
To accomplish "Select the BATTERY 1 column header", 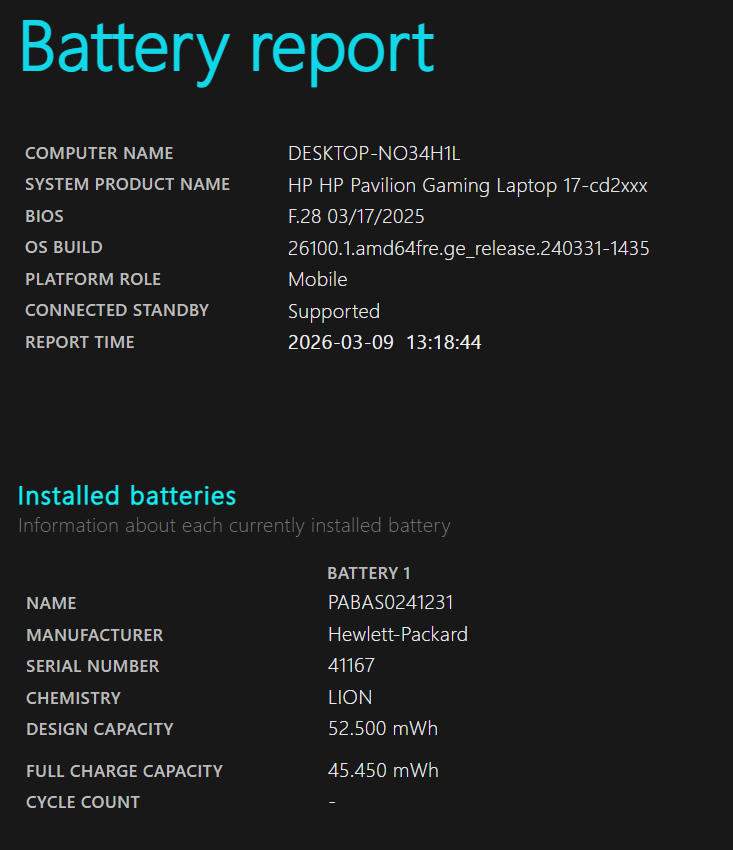I will (x=369, y=573).
